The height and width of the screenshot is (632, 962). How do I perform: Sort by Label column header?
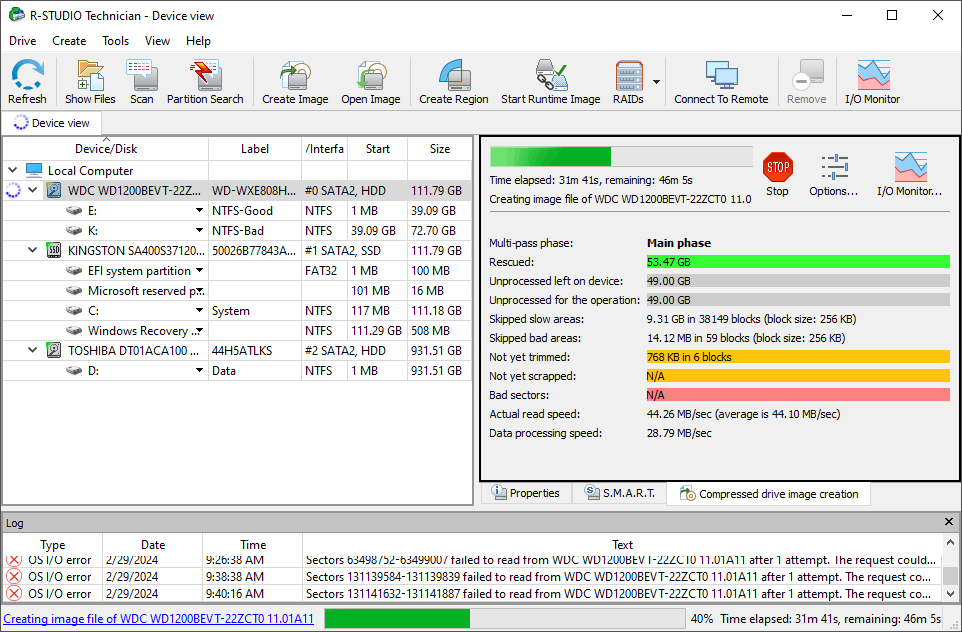tap(255, 148)
